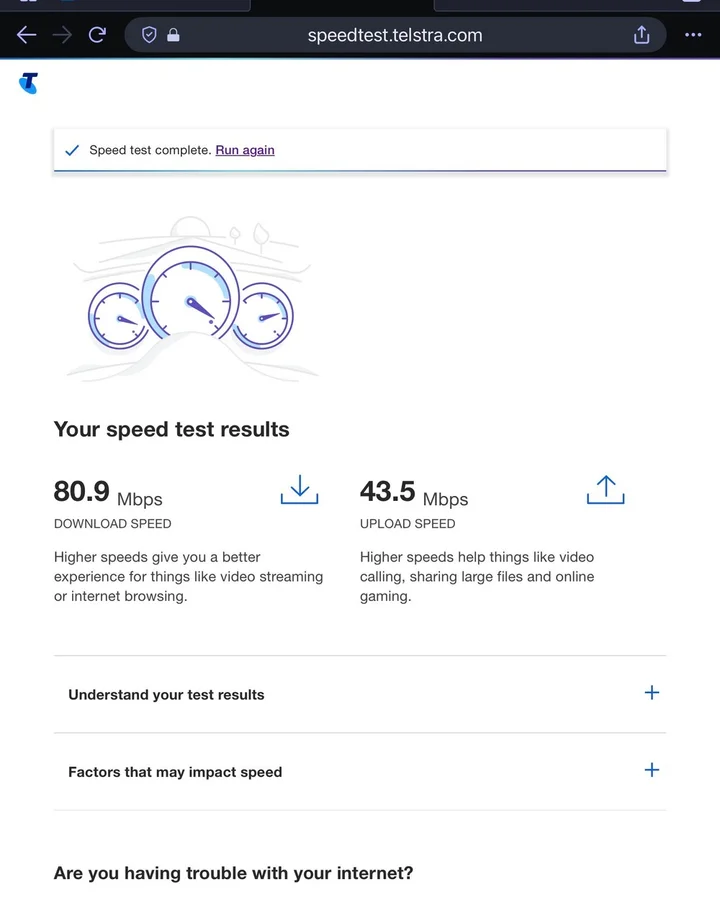Viewport: 720px width, 904px height.
Task: Click the 80.9 Mbps download result
Action: pos(108,492)
